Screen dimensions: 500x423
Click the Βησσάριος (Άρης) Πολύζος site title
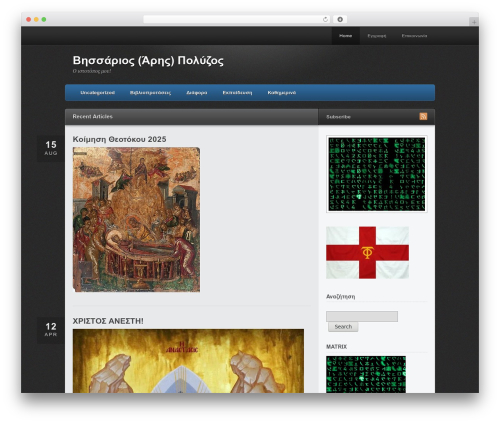tap(148, 60)
